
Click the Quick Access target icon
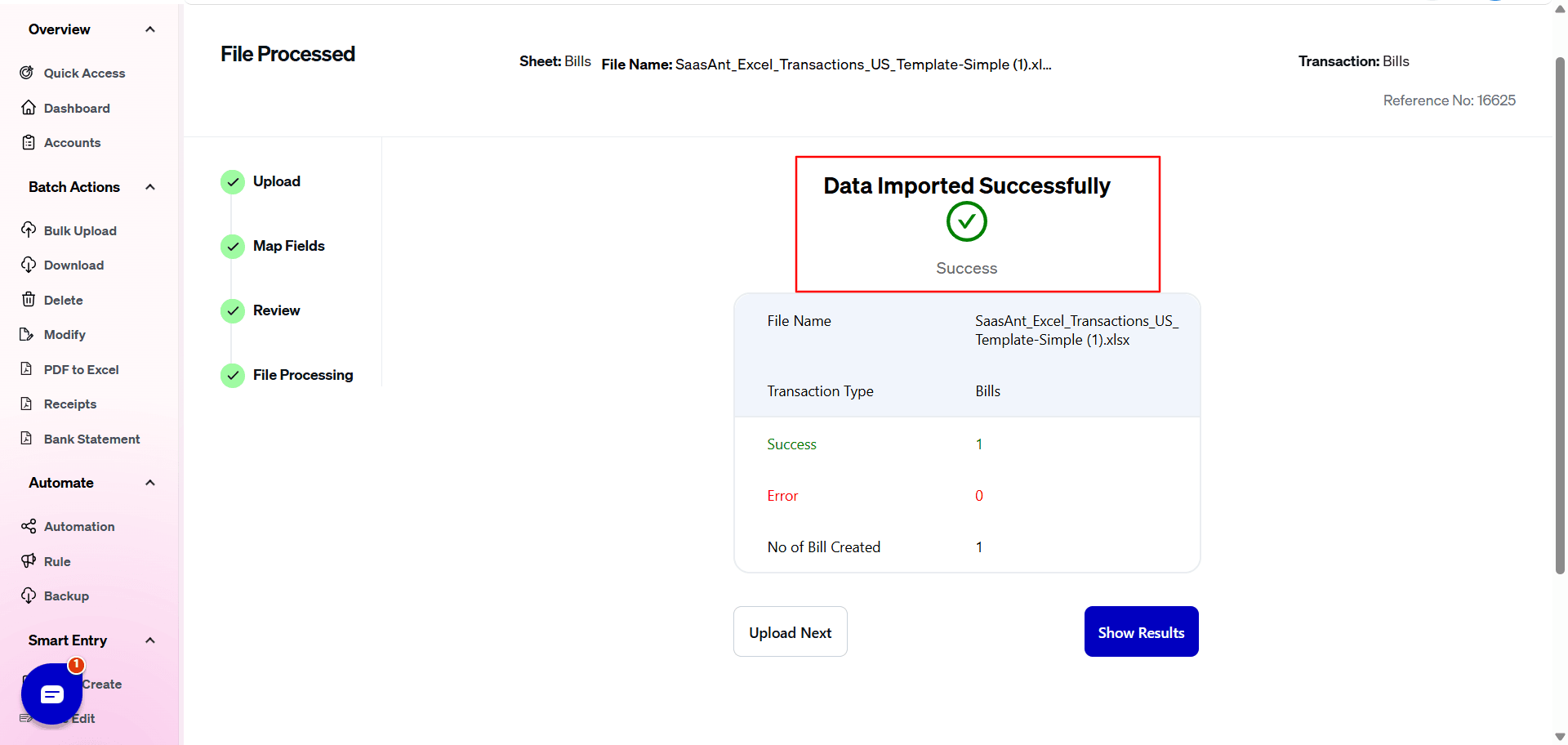[x=28, y=73]
